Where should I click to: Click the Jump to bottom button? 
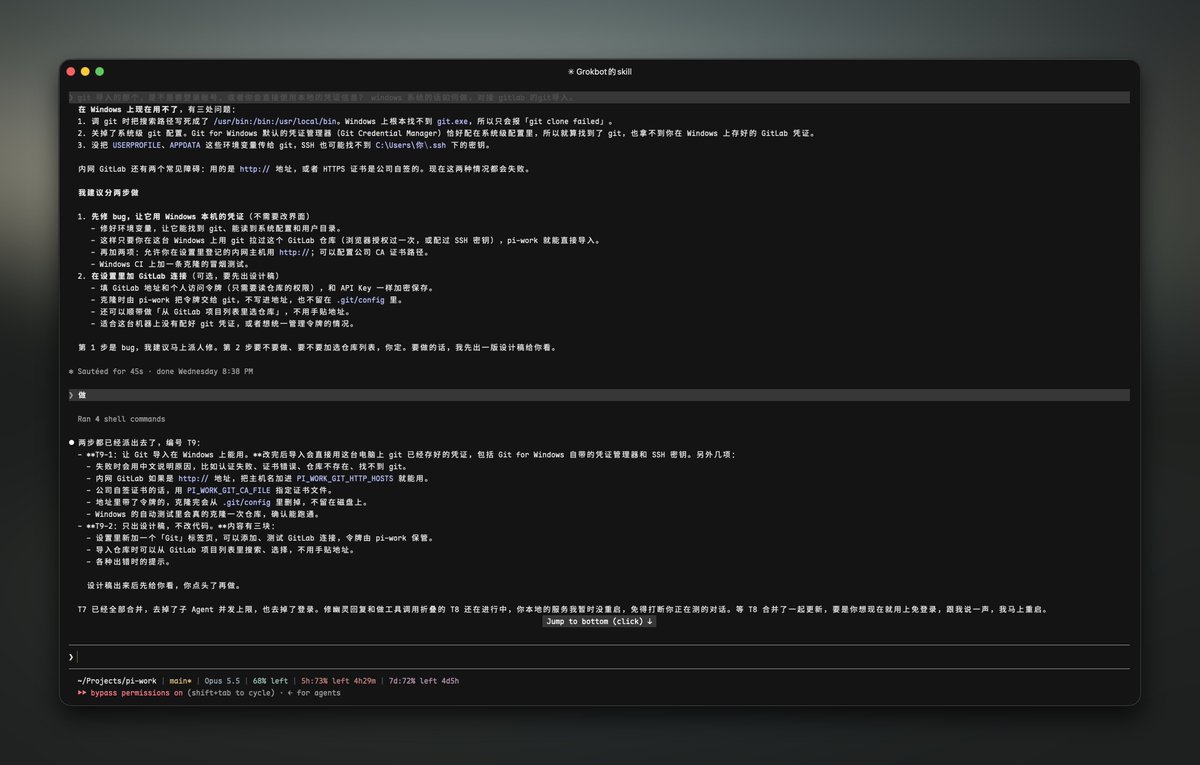coord(598,621)
